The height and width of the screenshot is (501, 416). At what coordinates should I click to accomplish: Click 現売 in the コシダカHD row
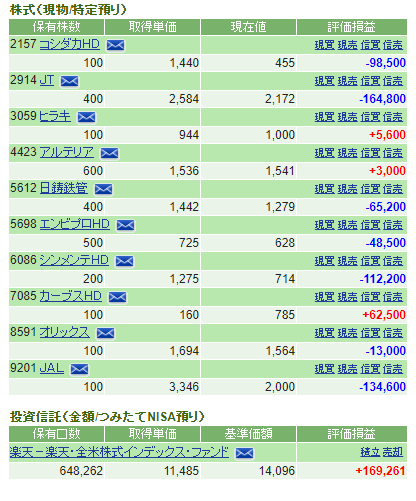click(x=347, y=45)
